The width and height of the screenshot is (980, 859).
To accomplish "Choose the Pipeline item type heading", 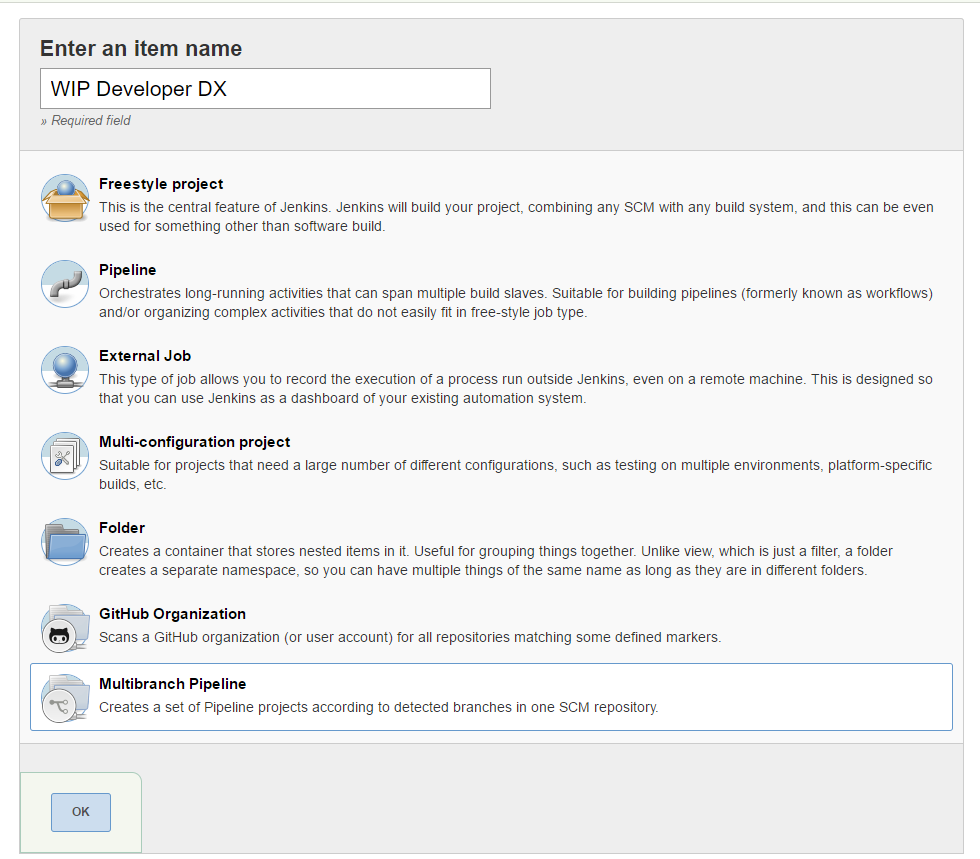I will [x=128, y=269].
